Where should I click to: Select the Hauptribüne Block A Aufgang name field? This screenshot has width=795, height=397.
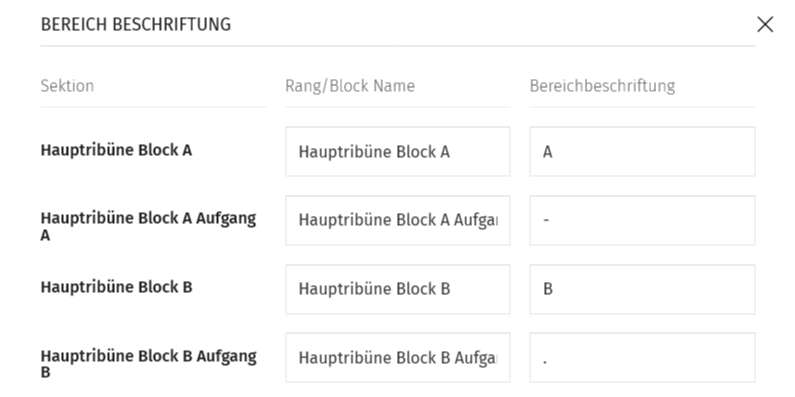(x=398, y=220)
